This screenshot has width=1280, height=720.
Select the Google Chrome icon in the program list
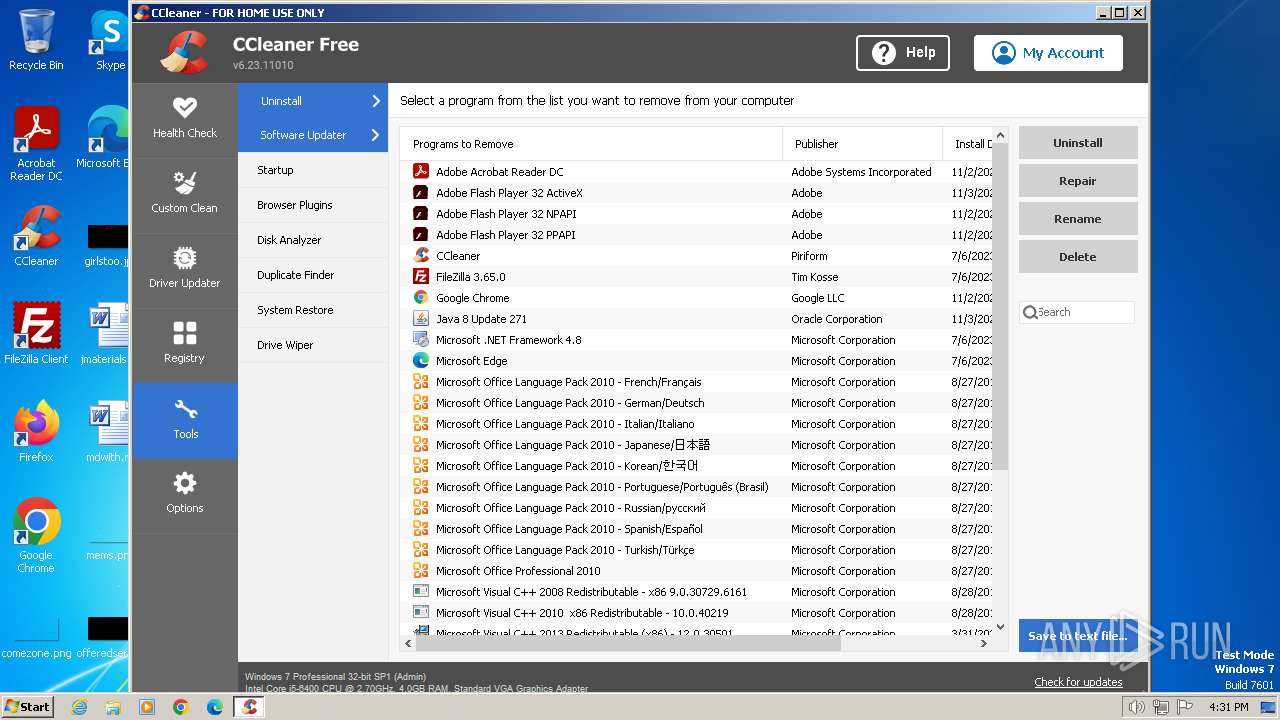421,298
